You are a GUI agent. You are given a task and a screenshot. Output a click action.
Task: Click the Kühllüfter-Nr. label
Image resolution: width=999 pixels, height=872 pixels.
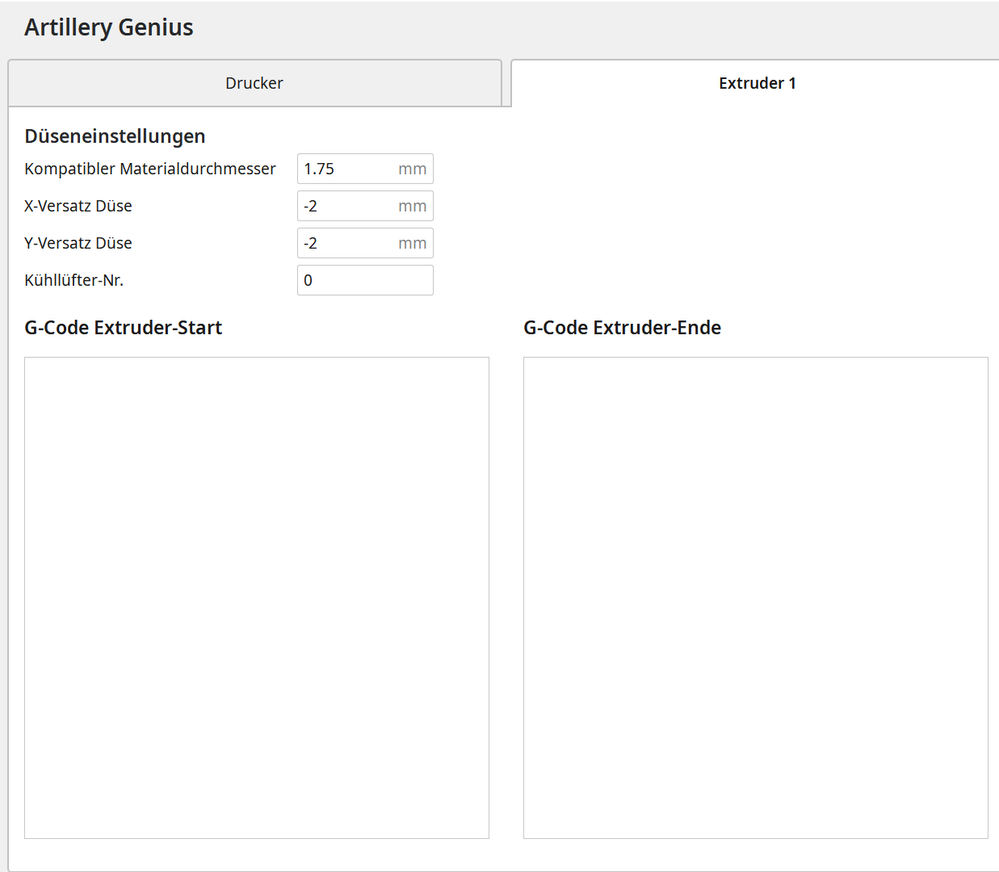coord(74,280)
